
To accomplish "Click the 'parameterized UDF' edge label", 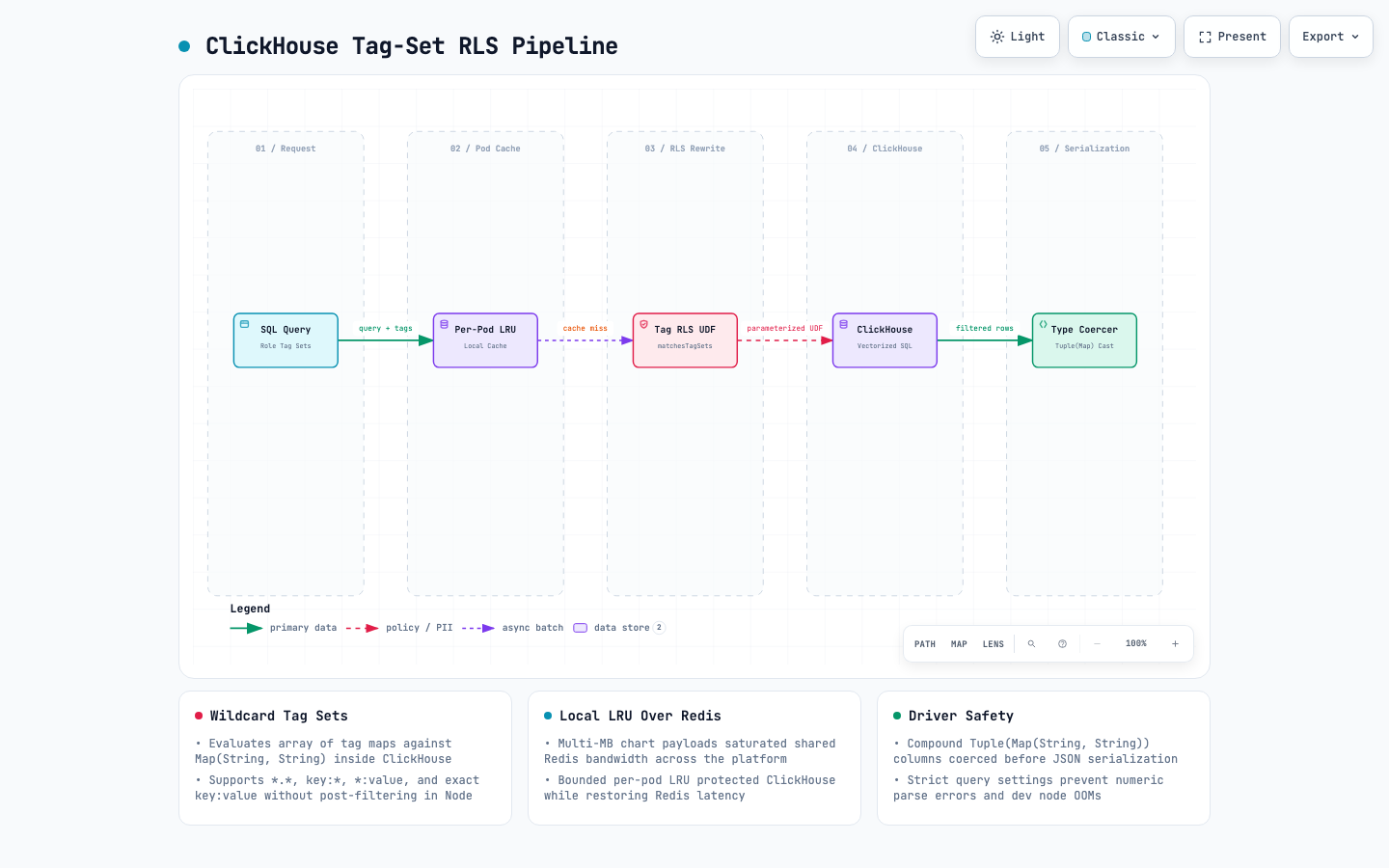I will tap(784, 329).
